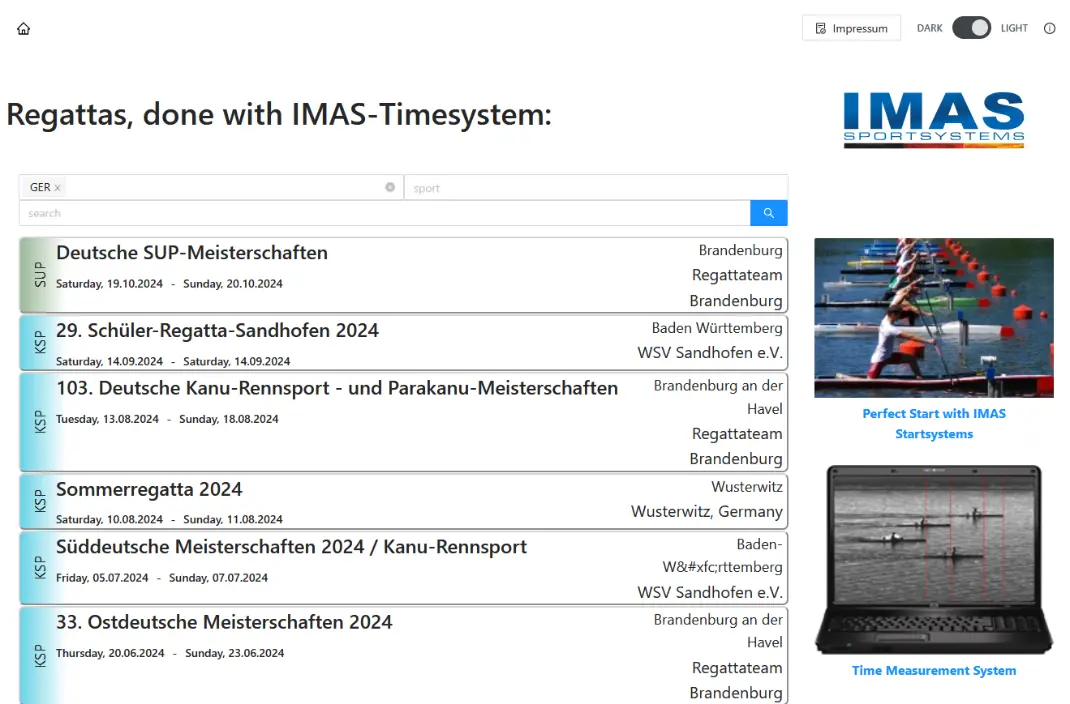Click 'Friday, 05.07.2024' date text
The width and height of the screenshot is (1070, 704).
click(102, 578)
